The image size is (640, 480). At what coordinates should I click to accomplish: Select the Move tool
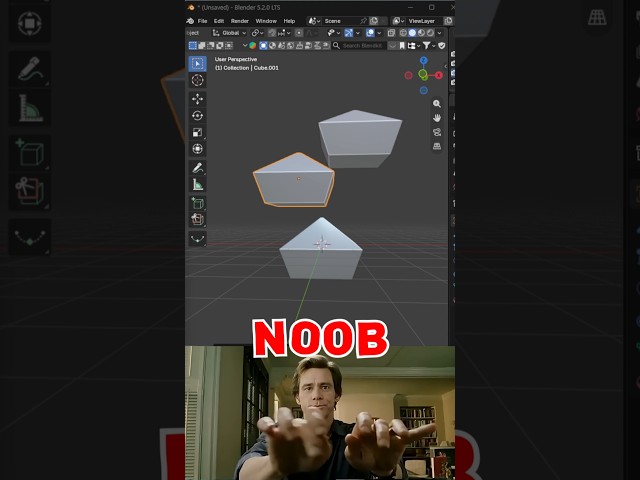[x=198, y=99]
